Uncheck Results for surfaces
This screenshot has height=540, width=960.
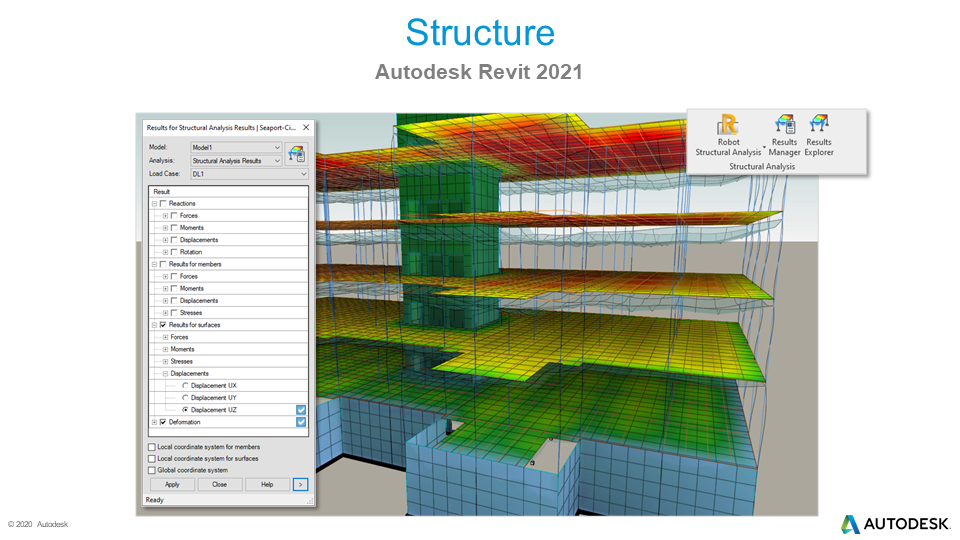(163, 325)
